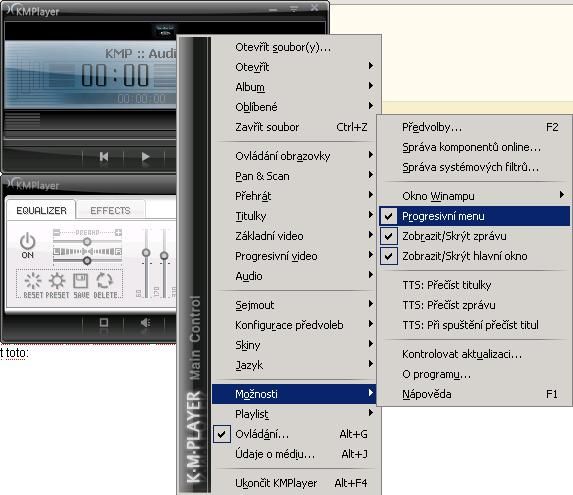Screen dimensions: 573x495
Task: Click the highlighted Možnosti menu item
Action: pos(295,394)
